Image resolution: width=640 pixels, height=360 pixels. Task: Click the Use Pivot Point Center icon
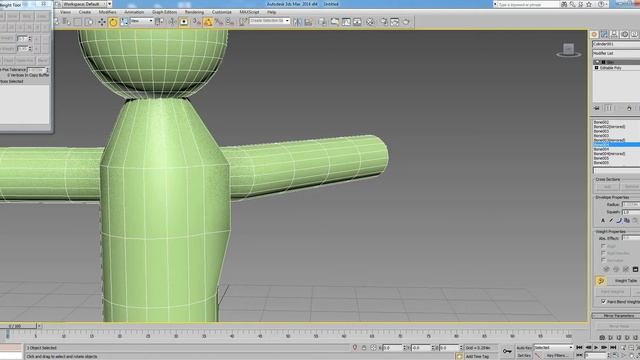click(159, 22)
